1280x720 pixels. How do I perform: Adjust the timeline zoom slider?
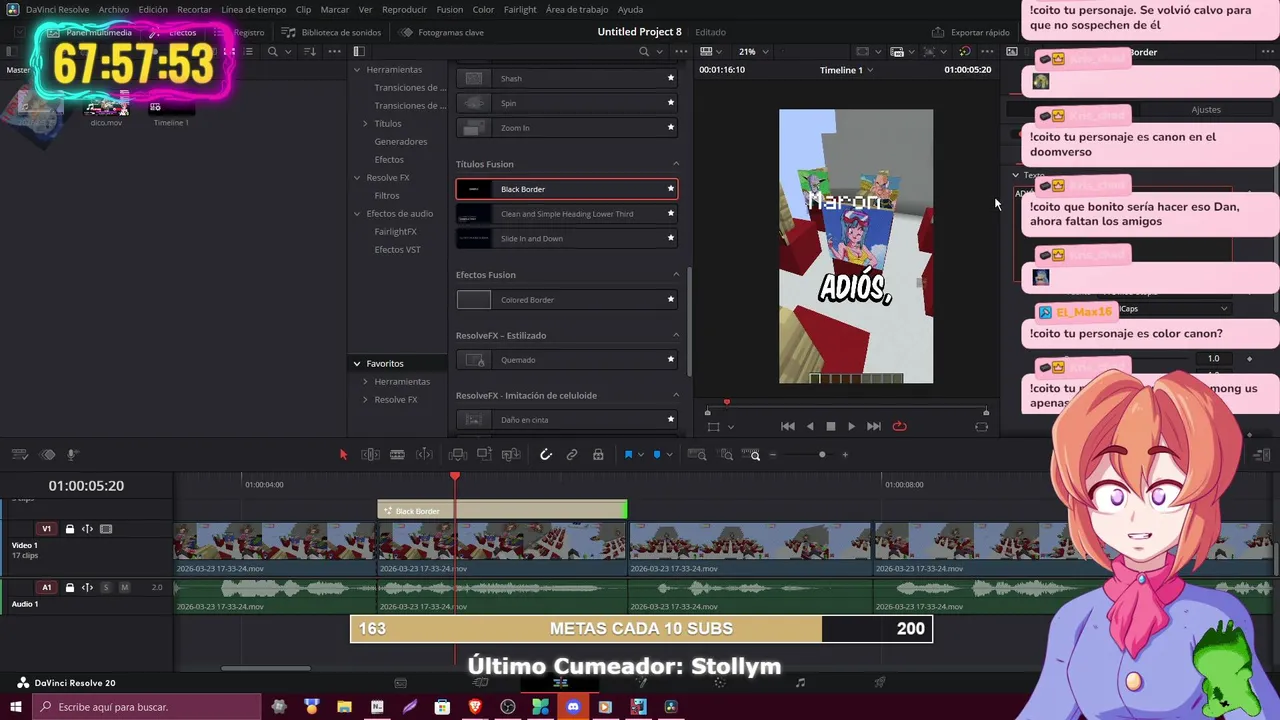[822, 455]
